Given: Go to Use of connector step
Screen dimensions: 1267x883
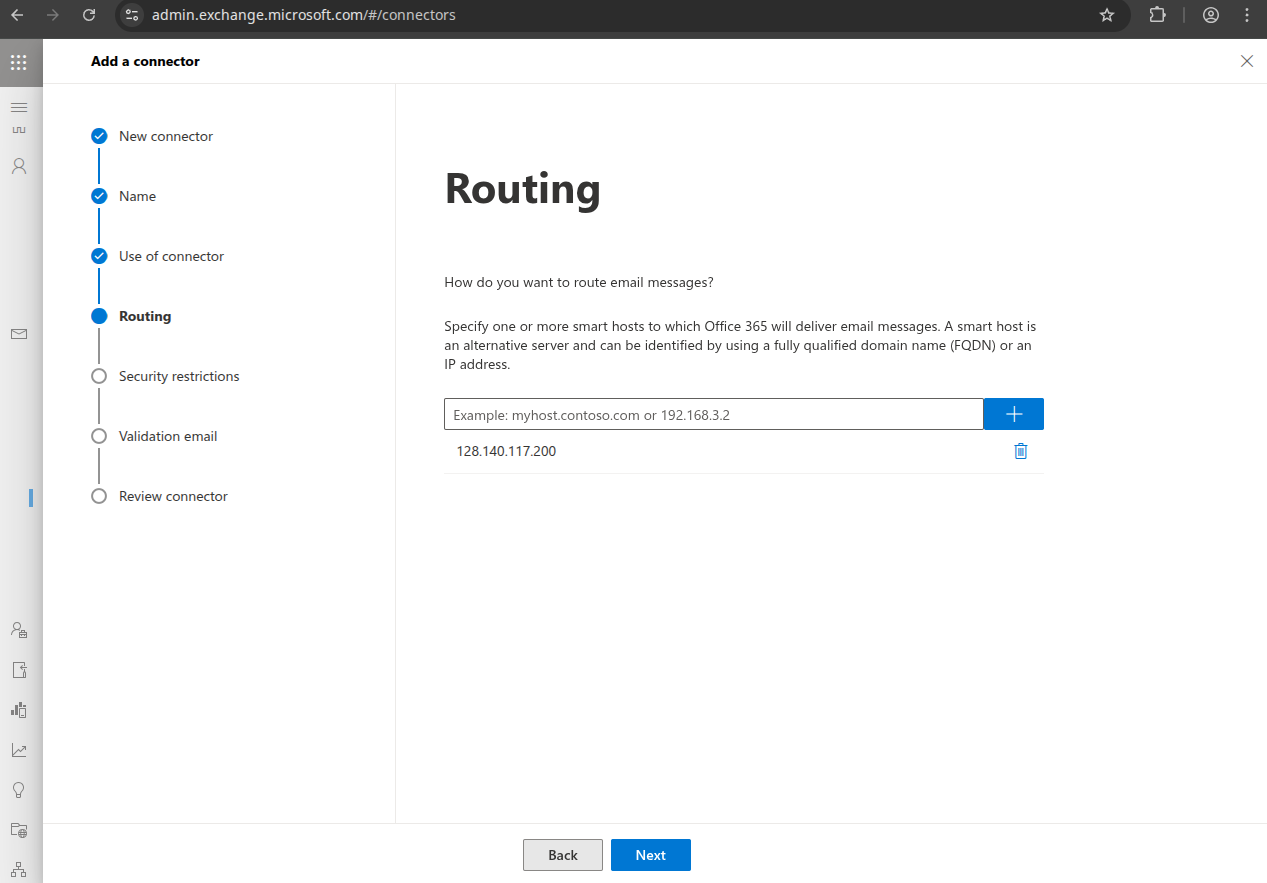Looking at the screenshot, I should coord(171,256).
